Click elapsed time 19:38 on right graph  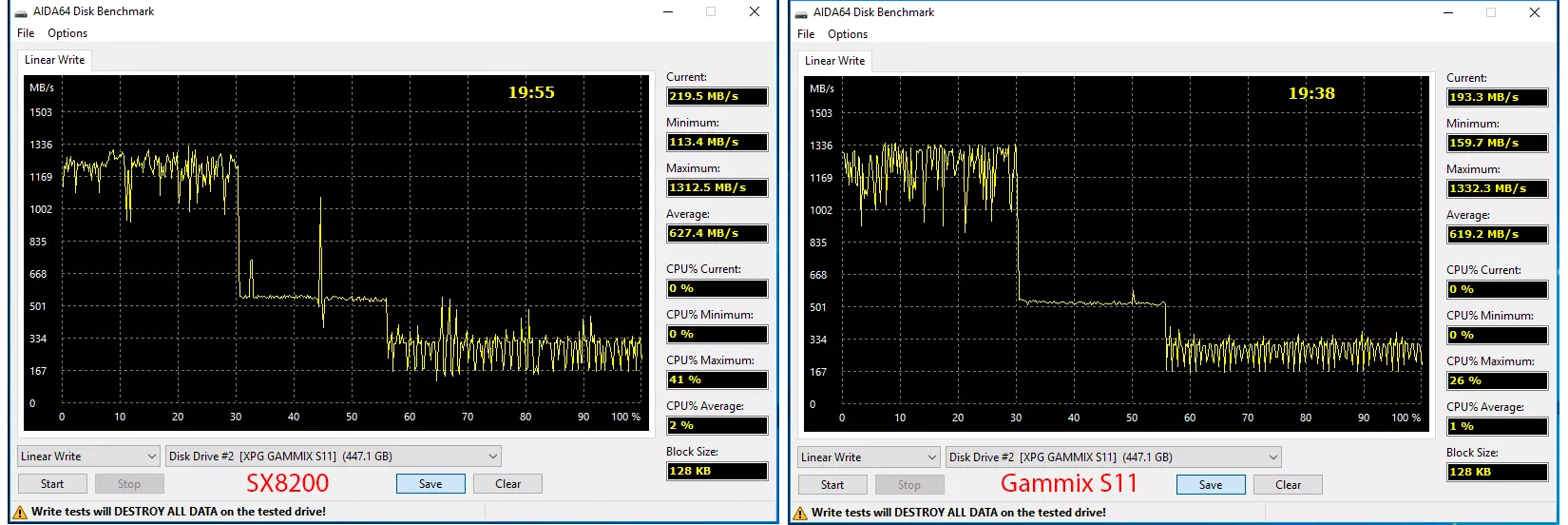point(1311,93)
